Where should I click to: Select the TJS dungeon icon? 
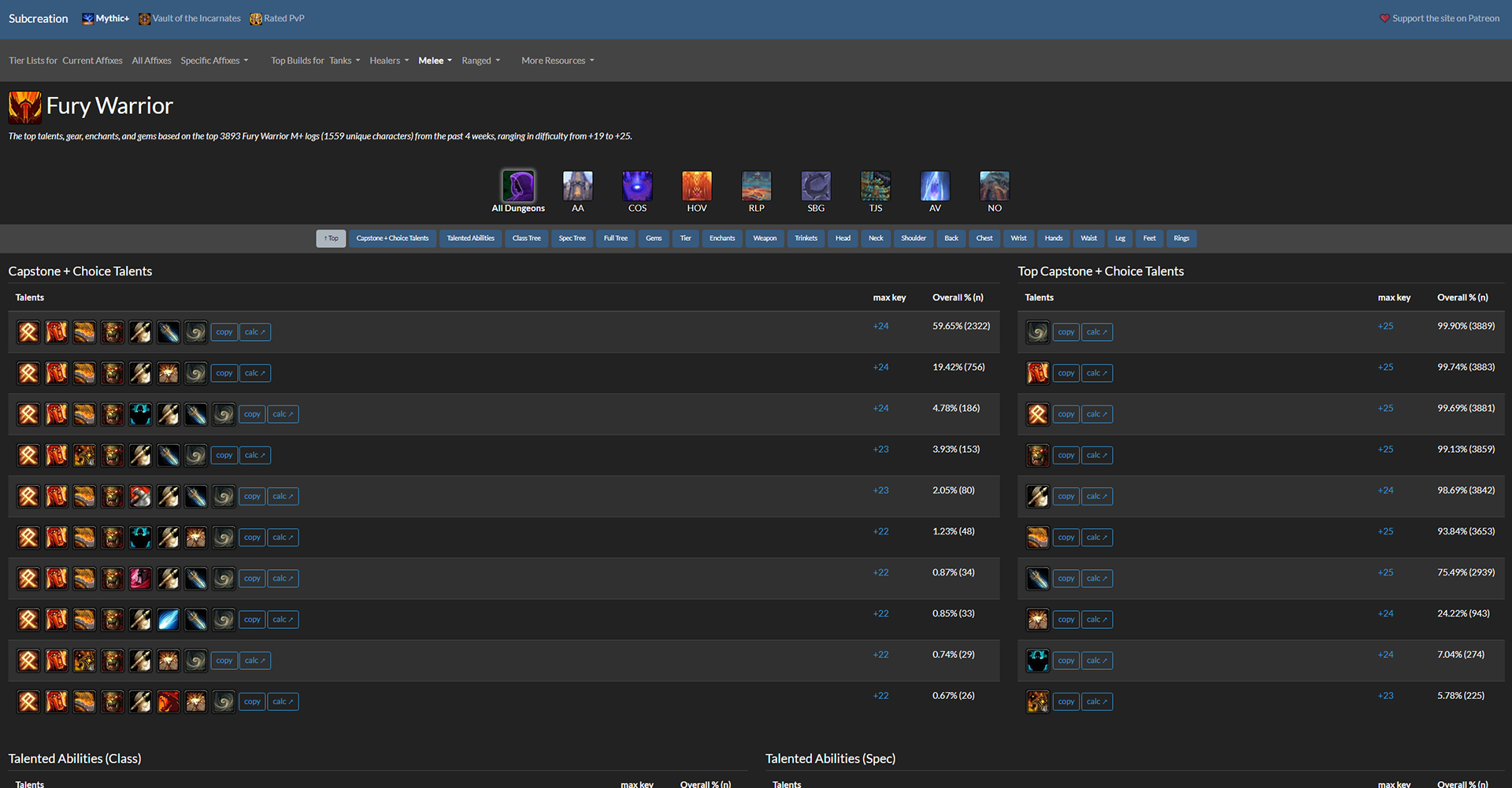point(876,186)
